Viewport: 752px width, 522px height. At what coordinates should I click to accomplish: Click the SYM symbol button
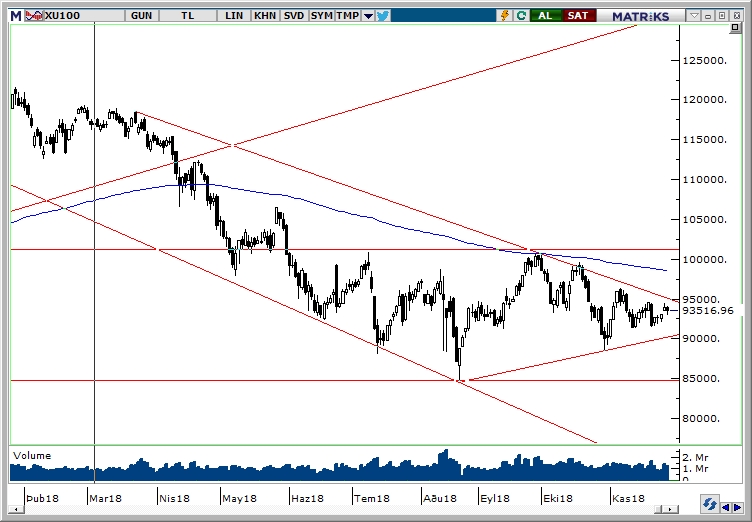pyautogui.click(x=321, y=16)
